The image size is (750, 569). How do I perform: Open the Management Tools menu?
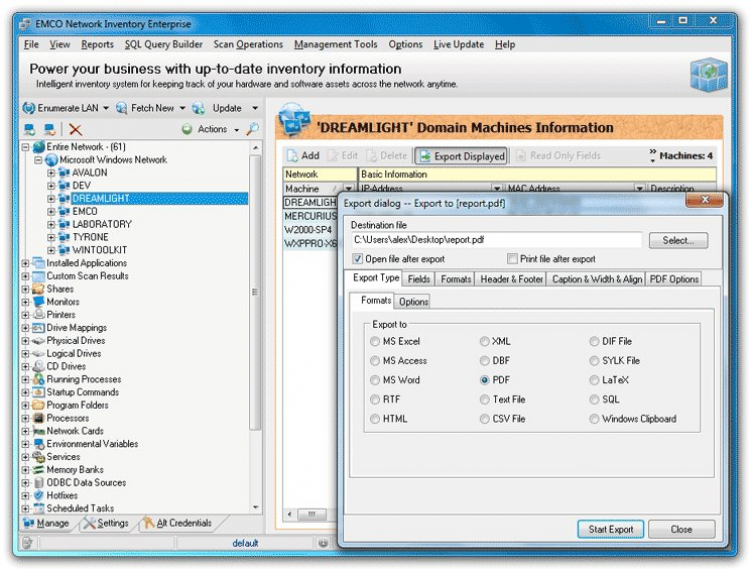point(336,44)
